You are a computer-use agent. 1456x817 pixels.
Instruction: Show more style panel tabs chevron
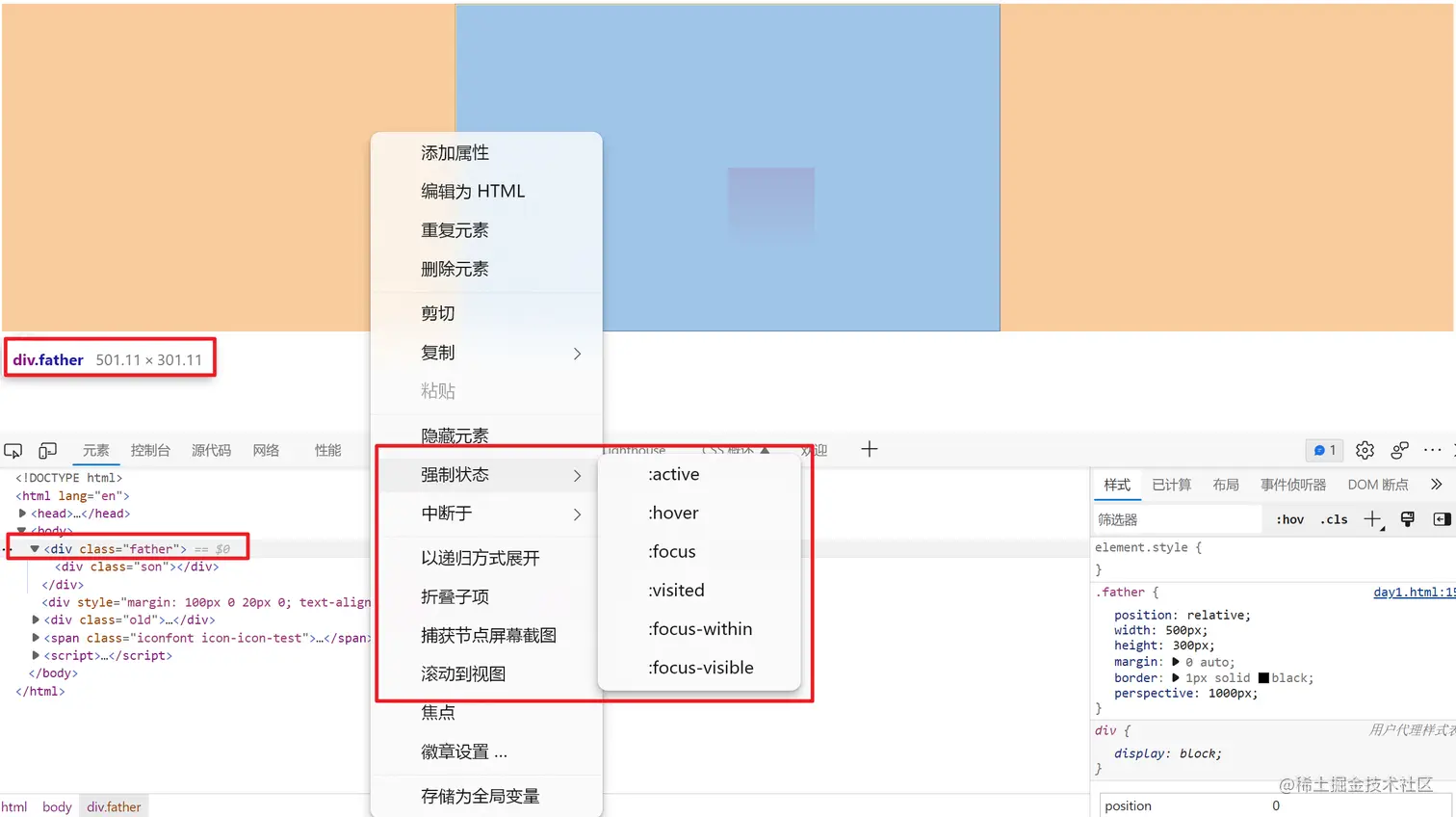pyautogui.click(x=1437, y=485)
